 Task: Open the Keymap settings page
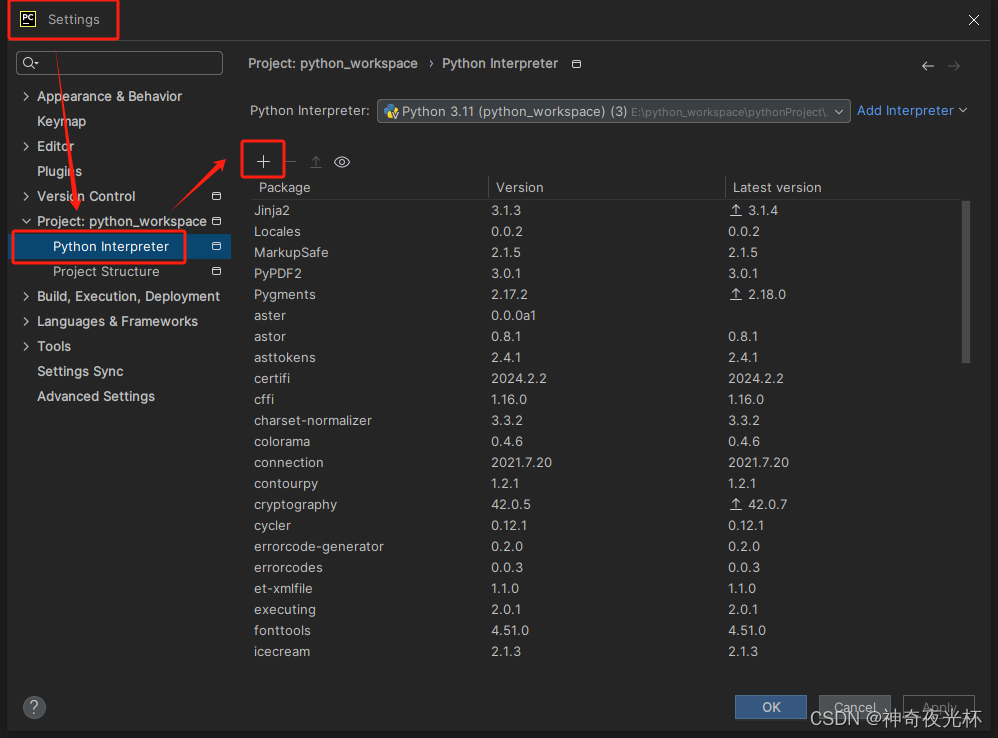tap(61, 122)
